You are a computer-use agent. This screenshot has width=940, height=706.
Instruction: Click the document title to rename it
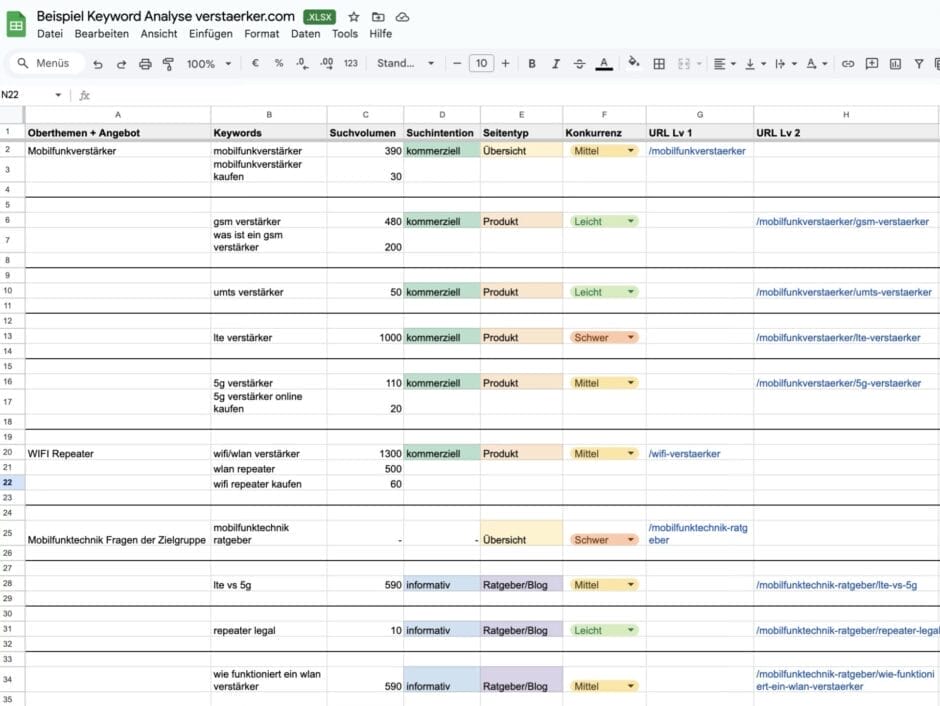pyautogui.click(x=165, y=16)
